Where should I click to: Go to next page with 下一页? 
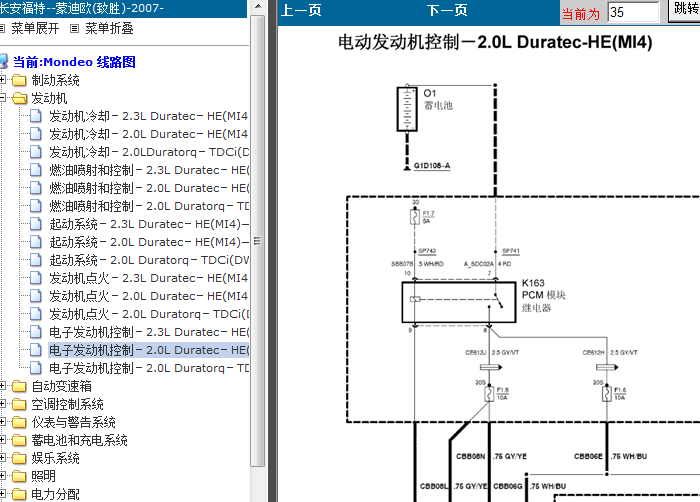tap(447, 10)
